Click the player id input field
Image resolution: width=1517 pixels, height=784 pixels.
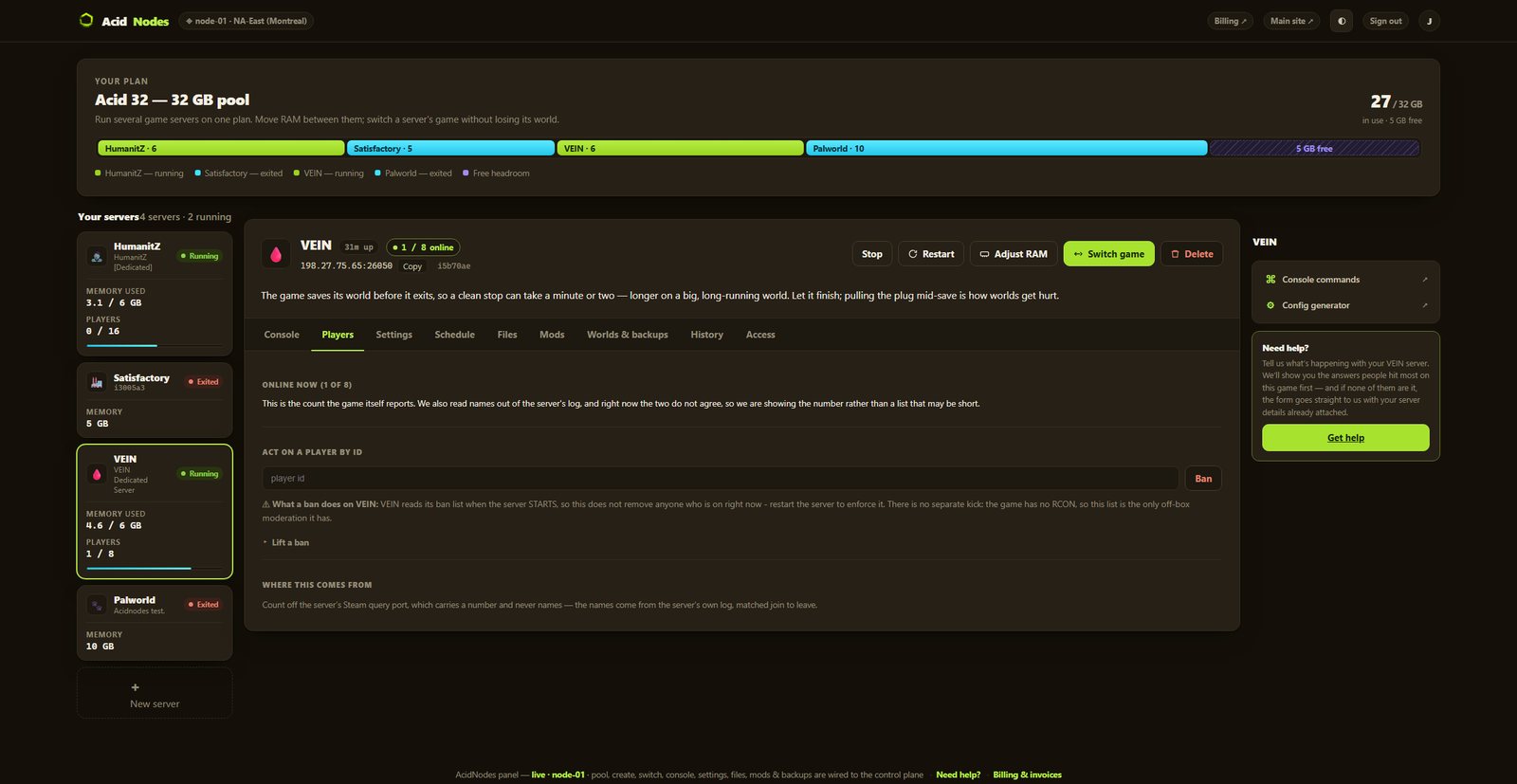[x=721, y=479]
